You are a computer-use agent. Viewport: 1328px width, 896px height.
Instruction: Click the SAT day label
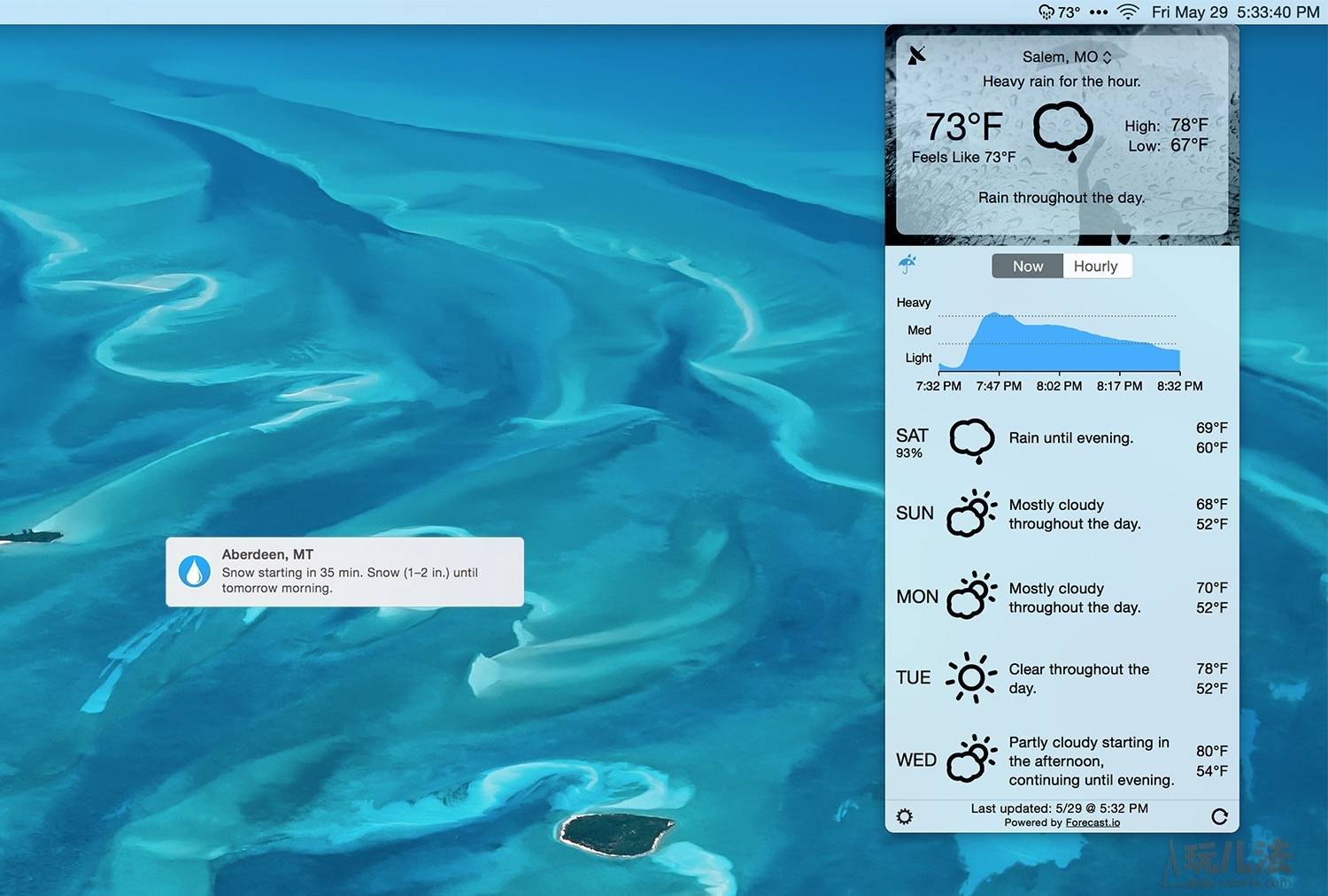point(912,436)
